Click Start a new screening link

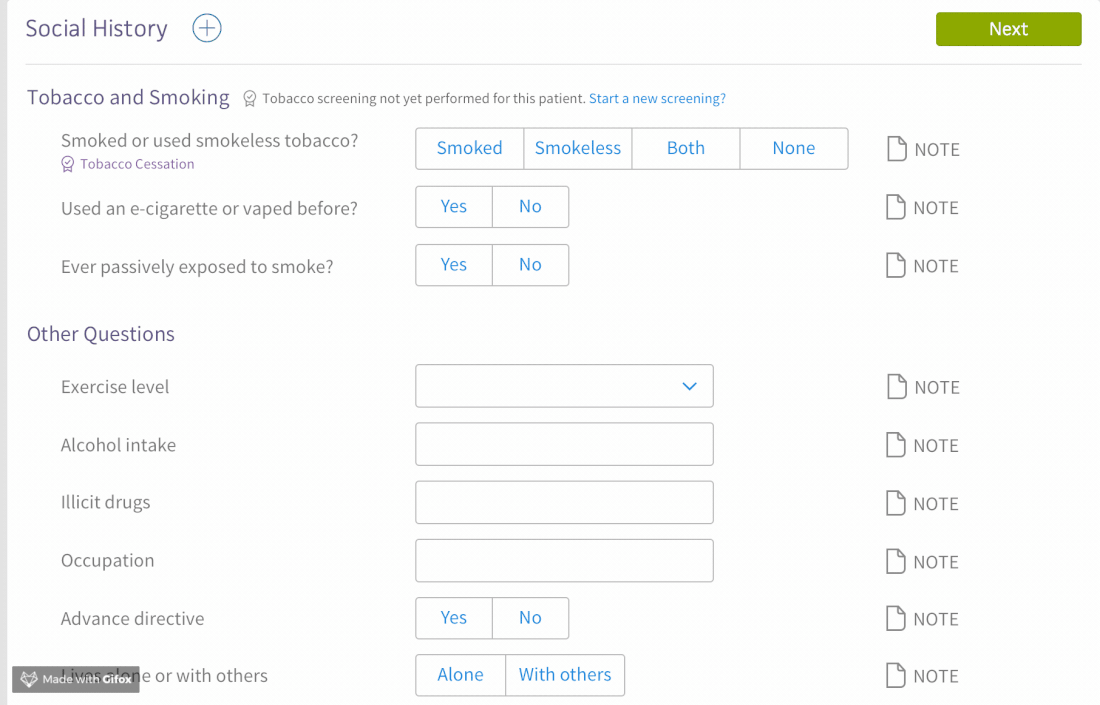[x=657, y=98]
